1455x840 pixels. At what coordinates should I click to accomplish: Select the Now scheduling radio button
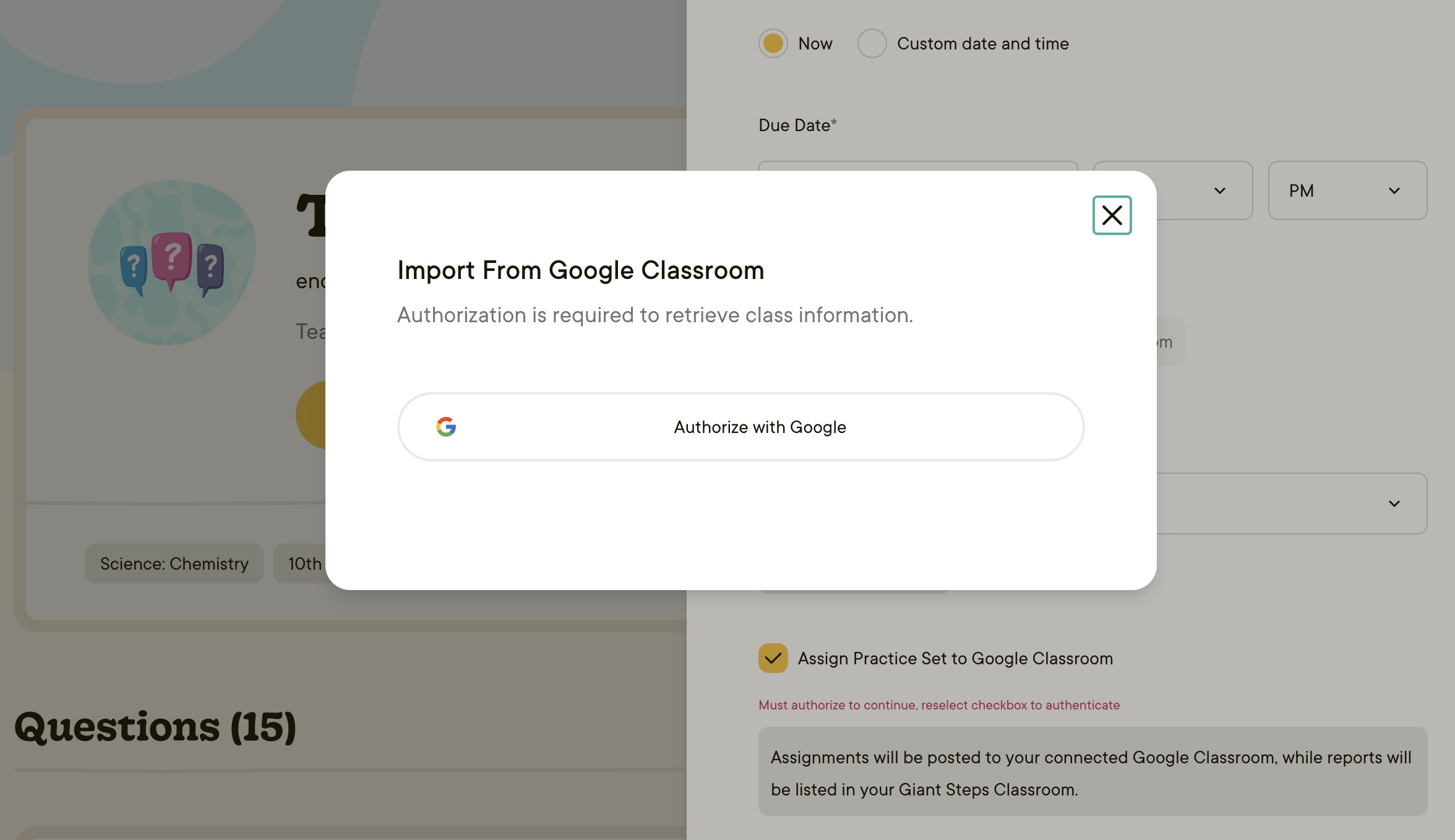tap(773, 43)
